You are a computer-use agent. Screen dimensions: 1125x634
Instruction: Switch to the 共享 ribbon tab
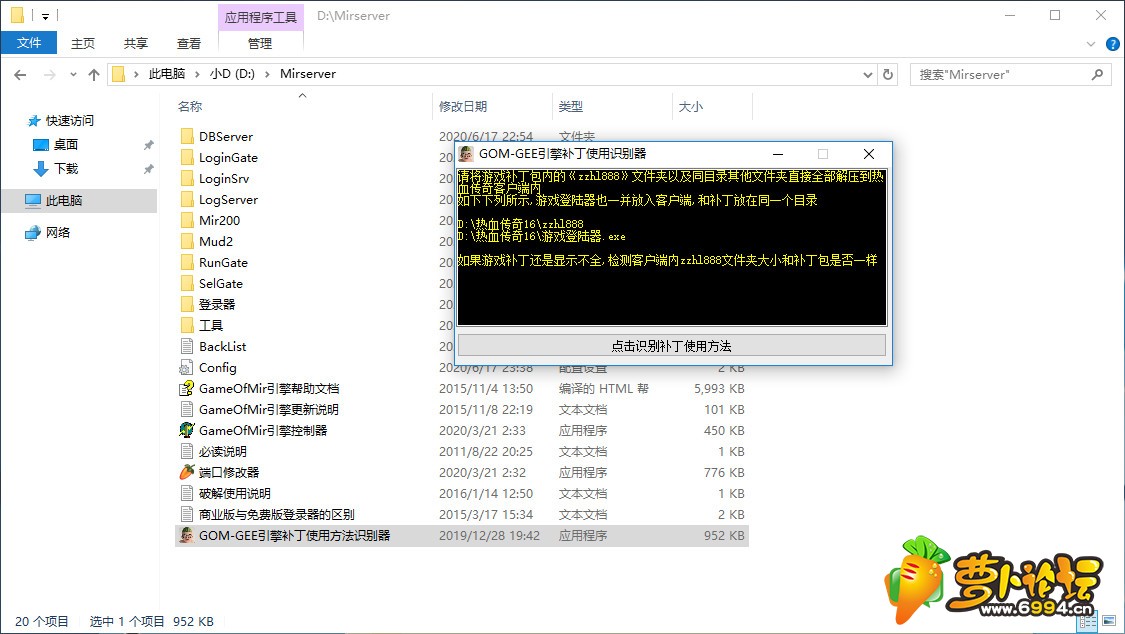(x=136, y=43)
